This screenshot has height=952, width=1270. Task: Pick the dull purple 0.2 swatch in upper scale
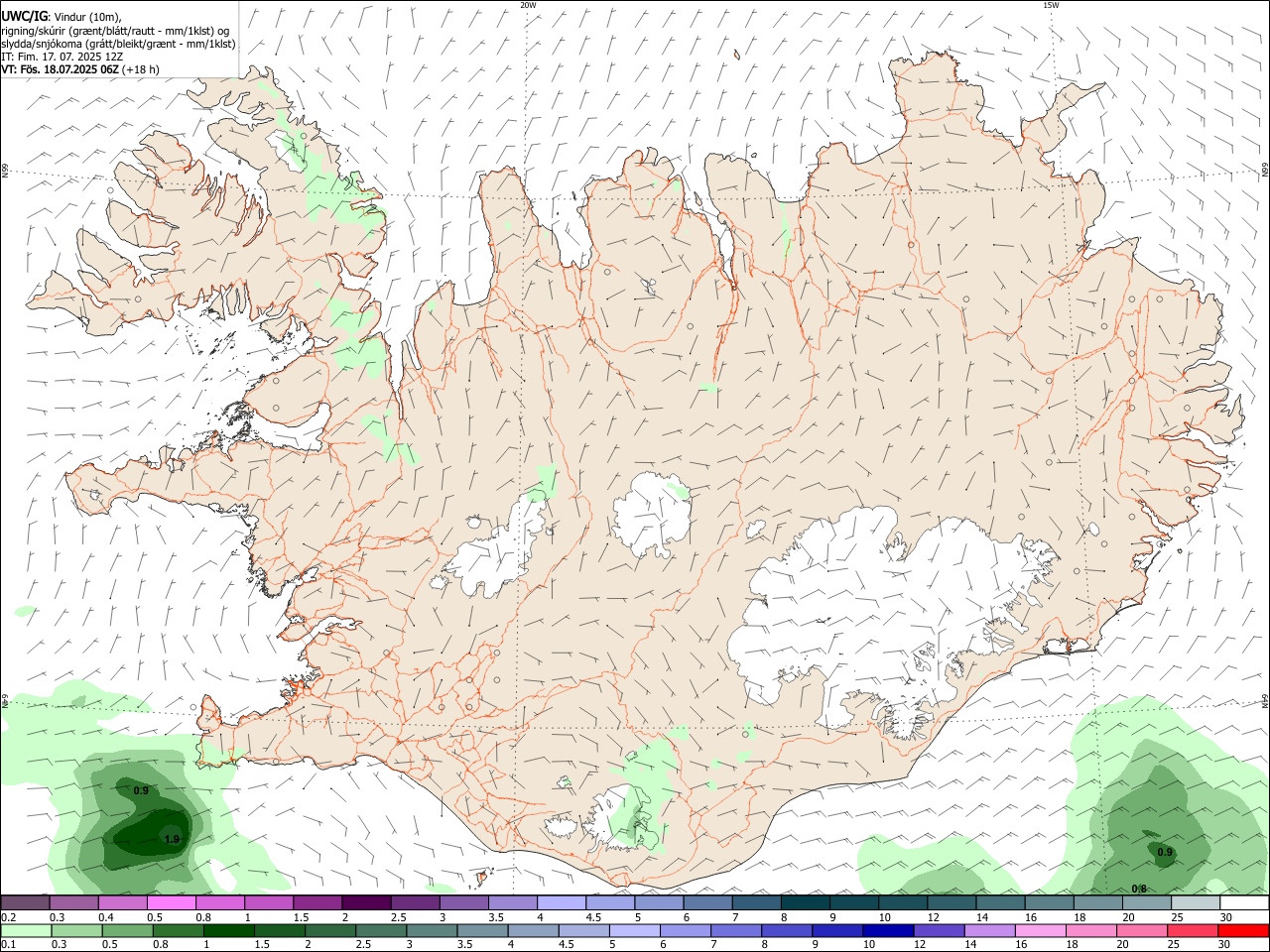25,902
